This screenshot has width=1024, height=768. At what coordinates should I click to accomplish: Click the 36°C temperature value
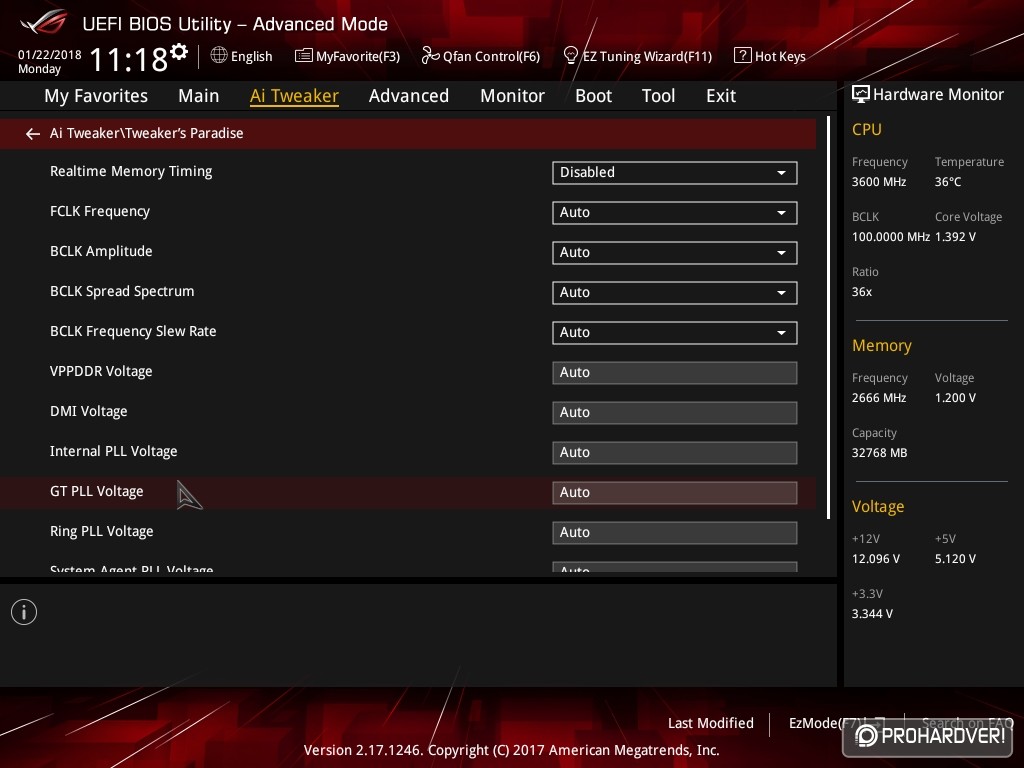point(948,182)
